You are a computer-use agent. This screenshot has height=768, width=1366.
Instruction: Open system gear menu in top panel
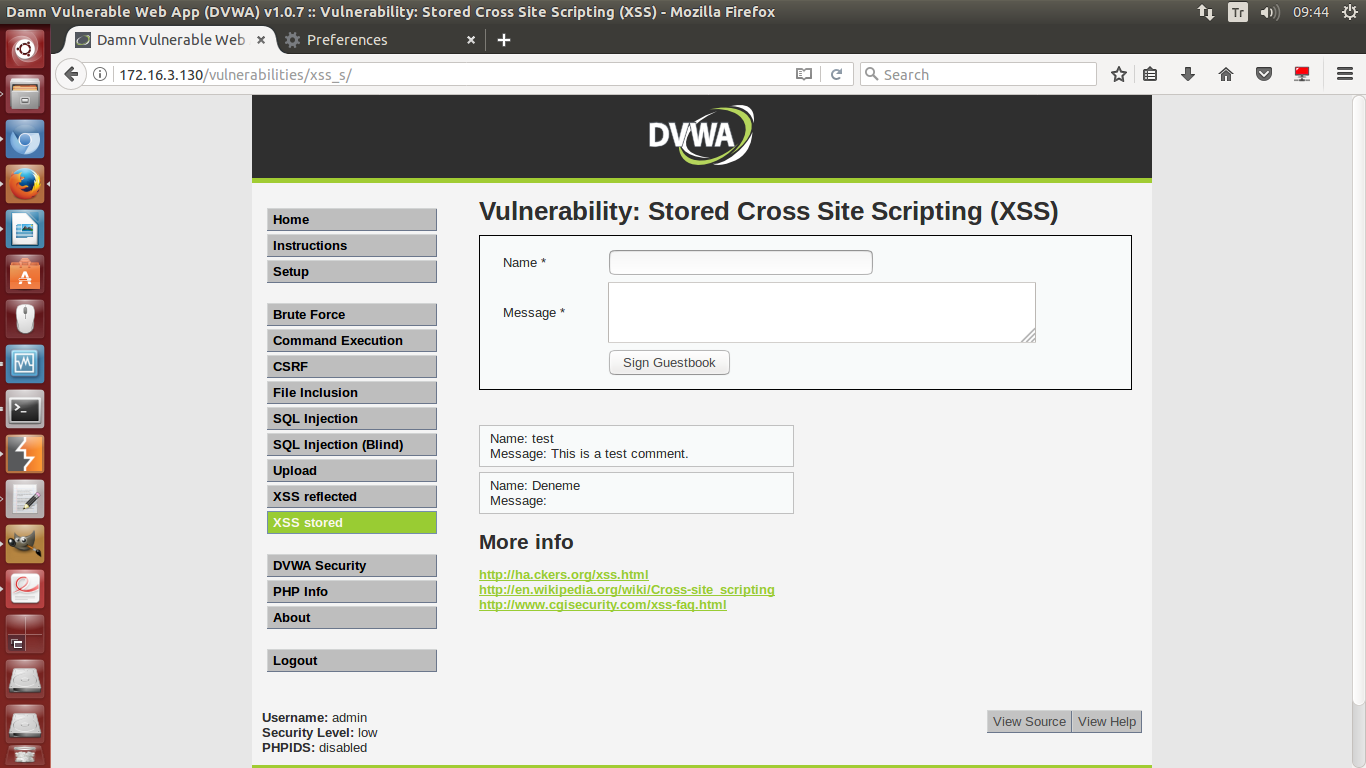point(1349,12)
